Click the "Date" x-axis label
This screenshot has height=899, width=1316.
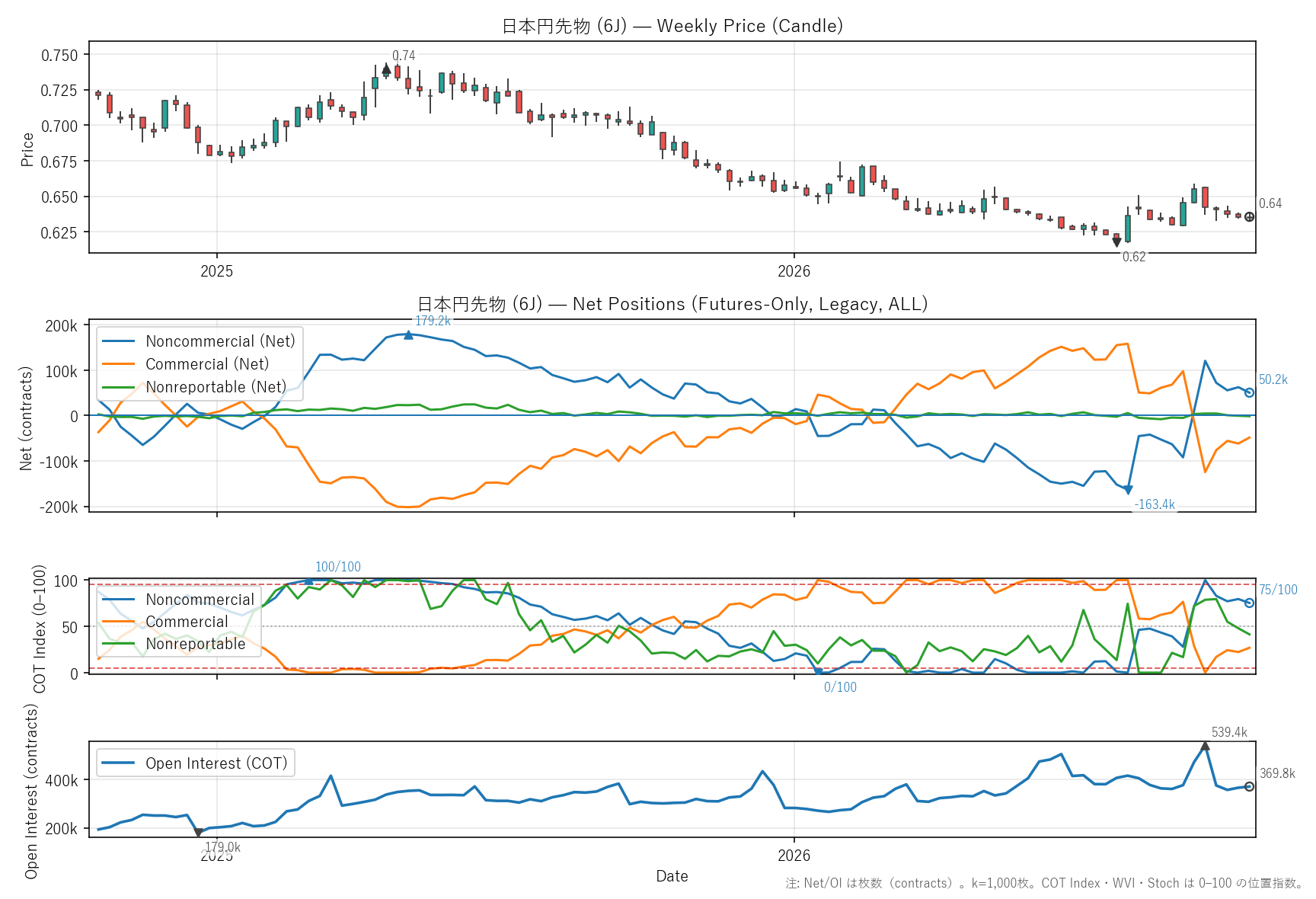672,876
